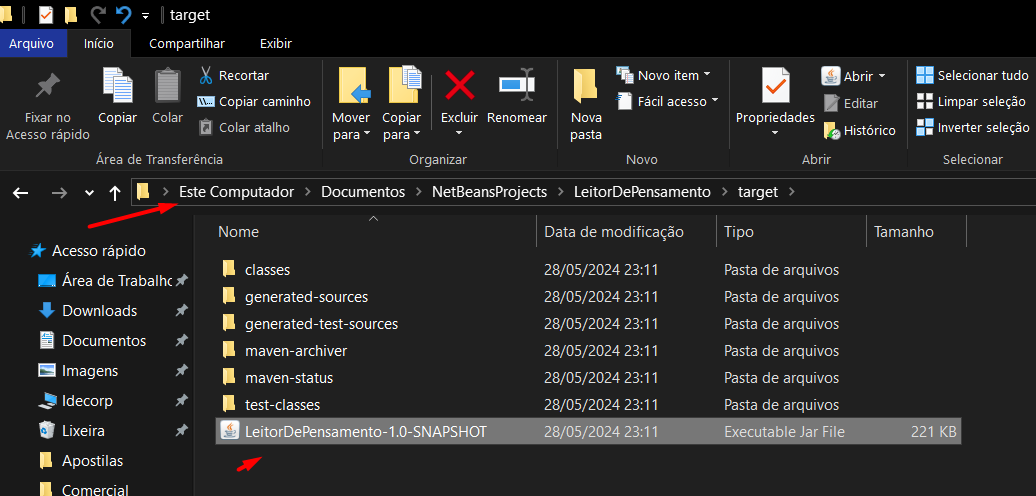Switch to the Início tab
This screenshot has height=496, width=1036.
click(98, 44)
